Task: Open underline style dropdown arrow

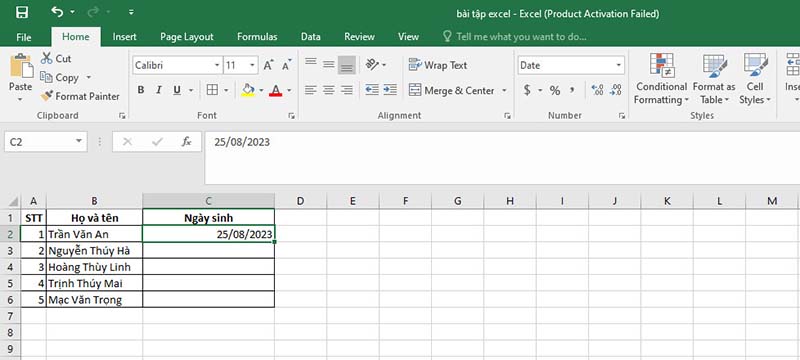Action: 191,90
